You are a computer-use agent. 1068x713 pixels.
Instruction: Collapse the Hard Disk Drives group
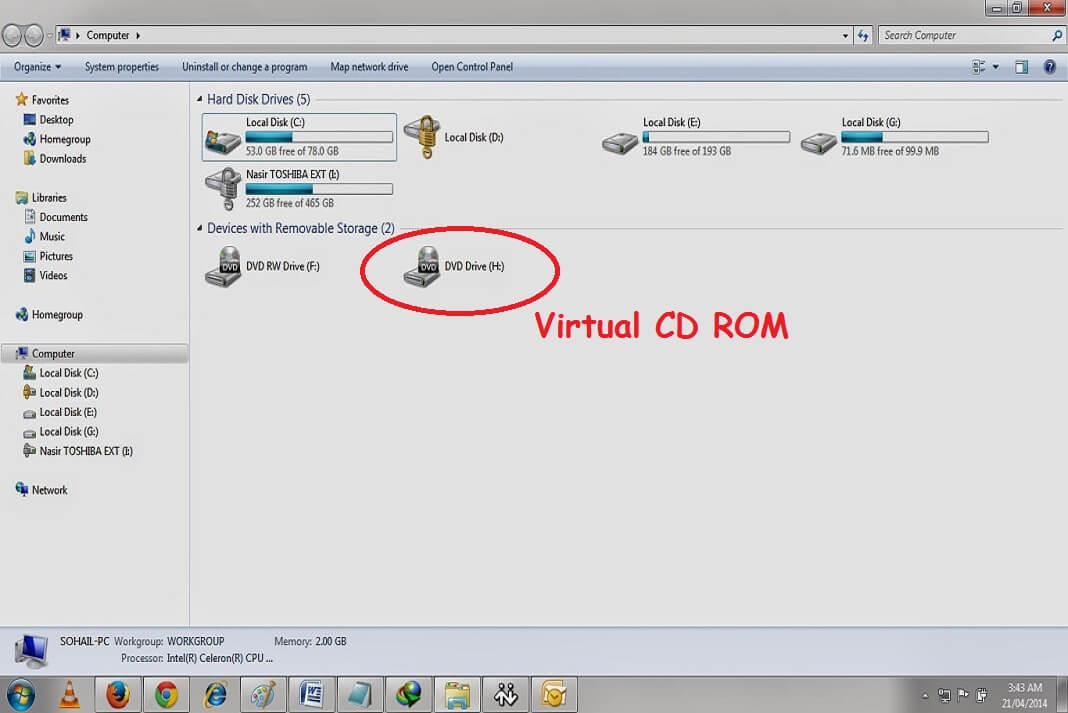(x=200, y=99)
